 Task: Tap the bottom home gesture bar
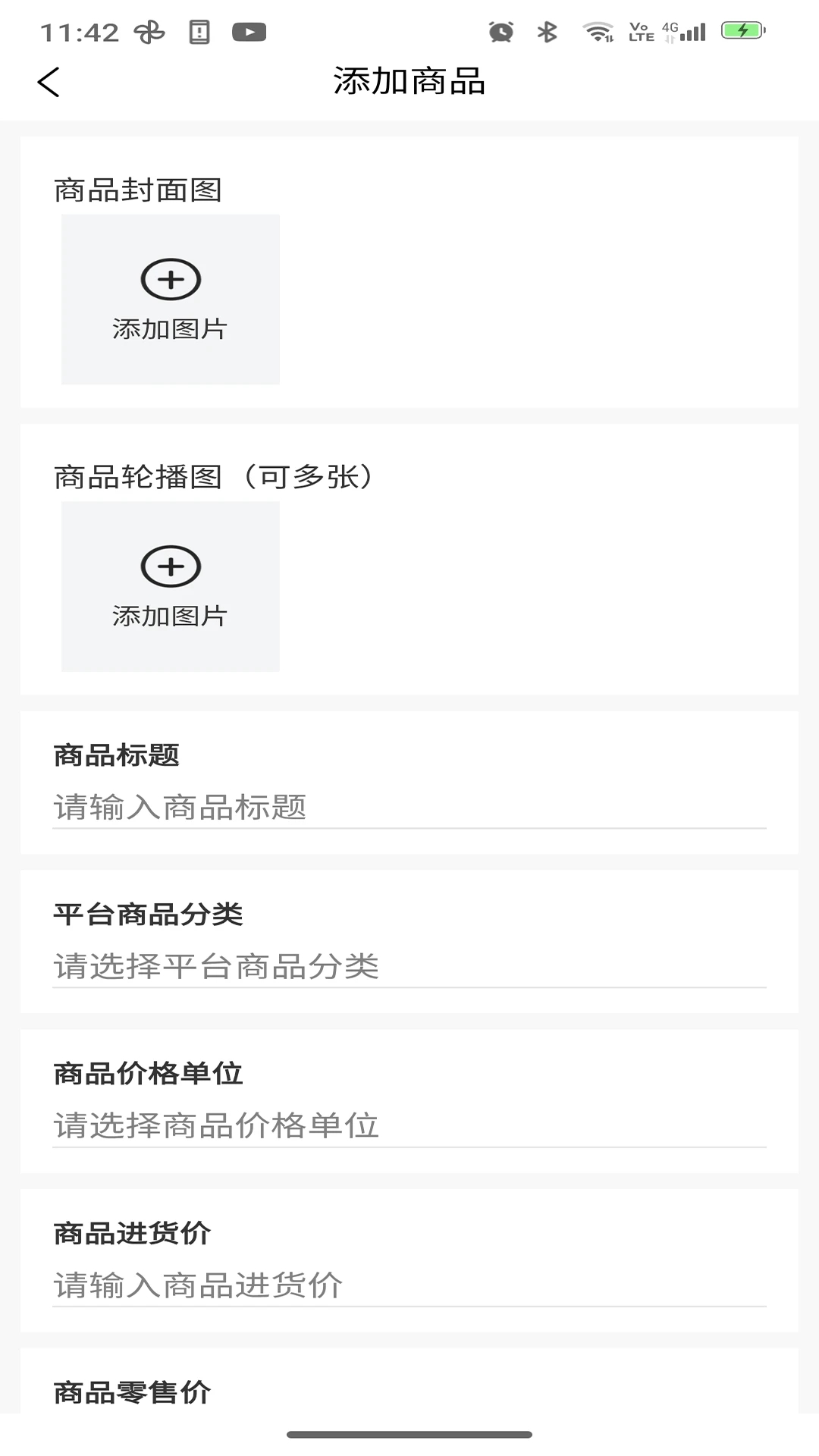click(409, 1434)
